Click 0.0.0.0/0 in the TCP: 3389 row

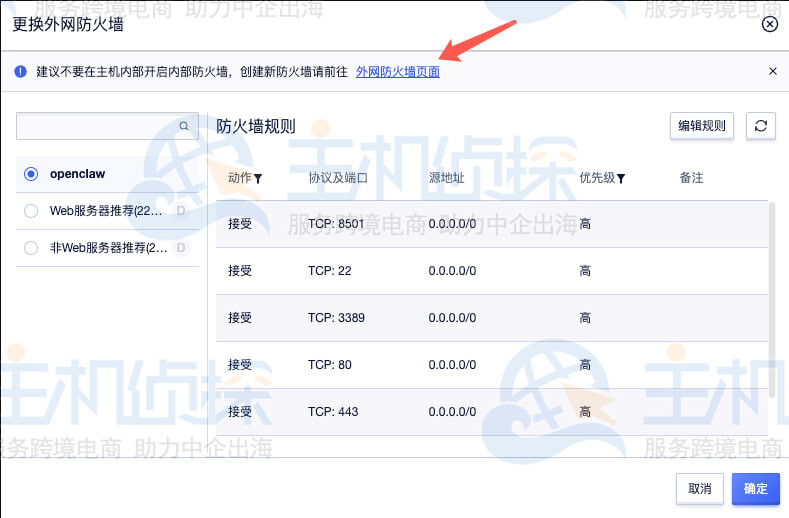pos(452,318)
